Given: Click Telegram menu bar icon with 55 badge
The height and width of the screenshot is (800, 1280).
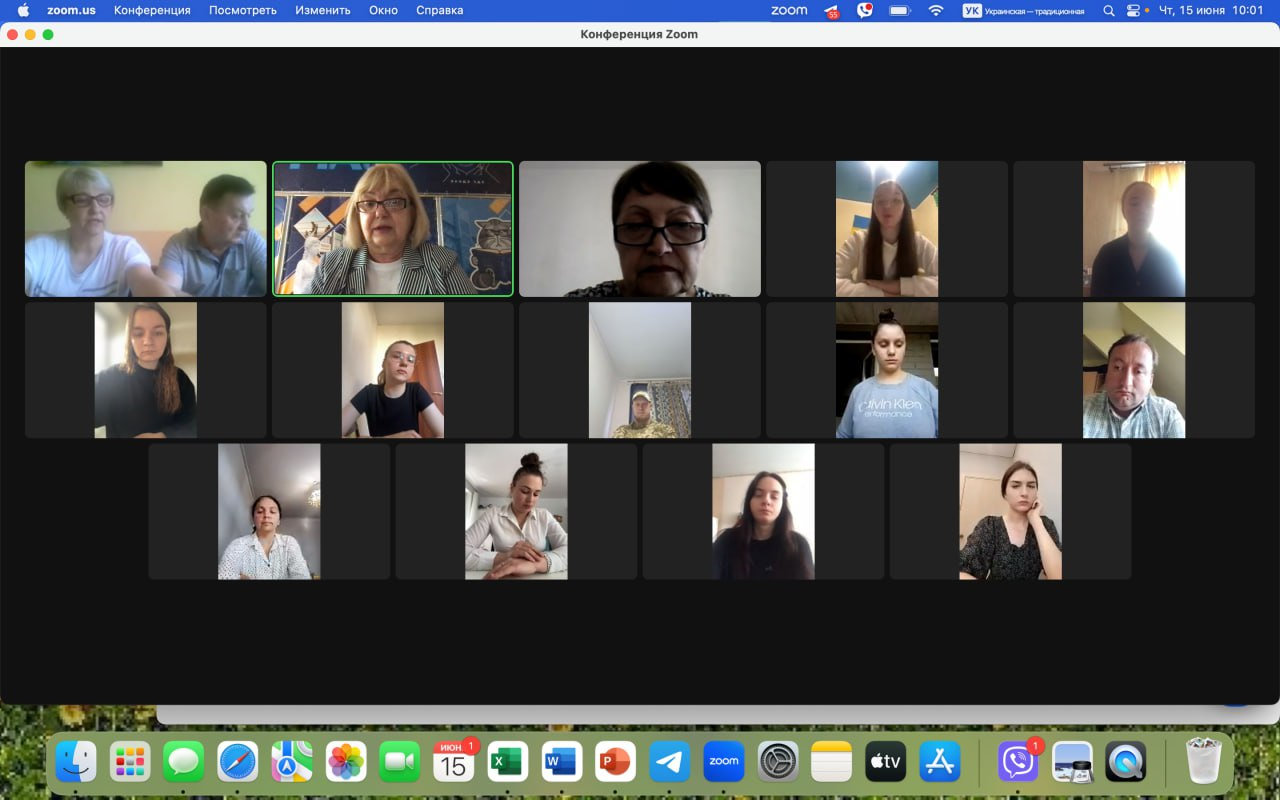Looking at the screenshot, I should (x=831, y=11).
